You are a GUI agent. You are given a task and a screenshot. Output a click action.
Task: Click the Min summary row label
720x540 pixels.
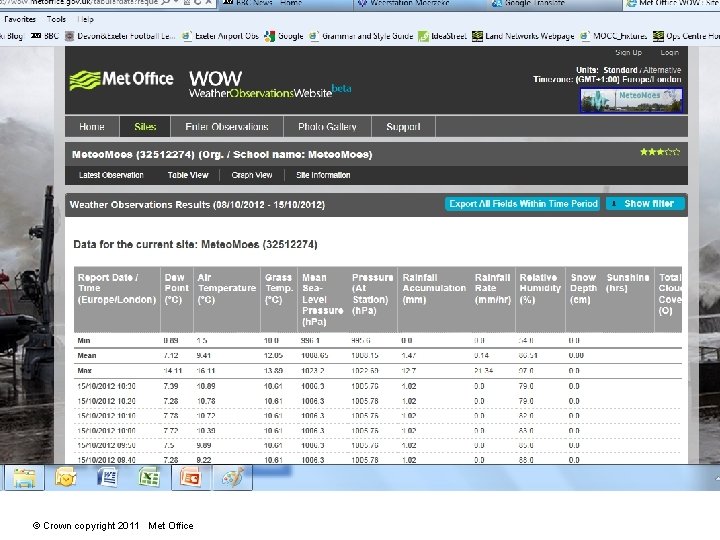point(84,341)
